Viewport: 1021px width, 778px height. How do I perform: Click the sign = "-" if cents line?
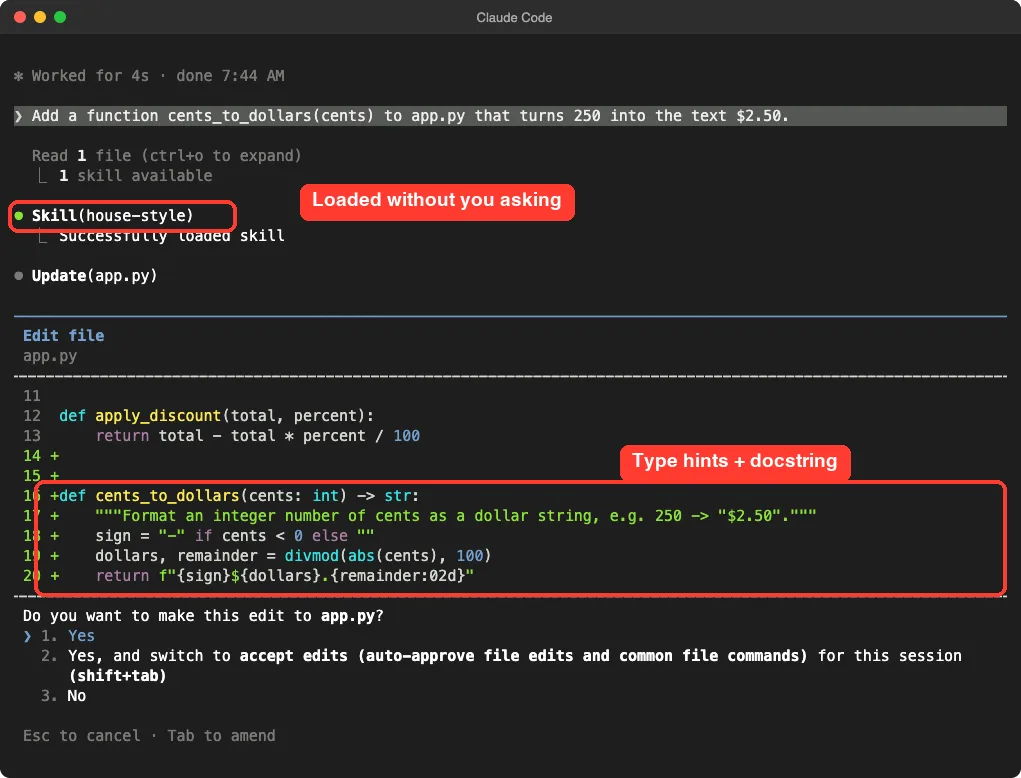click(234, 536)
